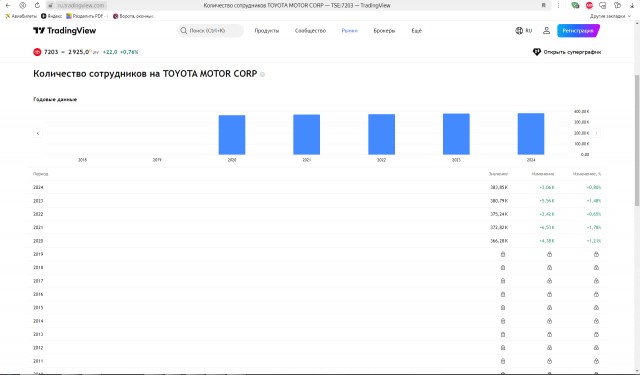
Task: Click the 2017 row change lock icon
Action: 549,281
